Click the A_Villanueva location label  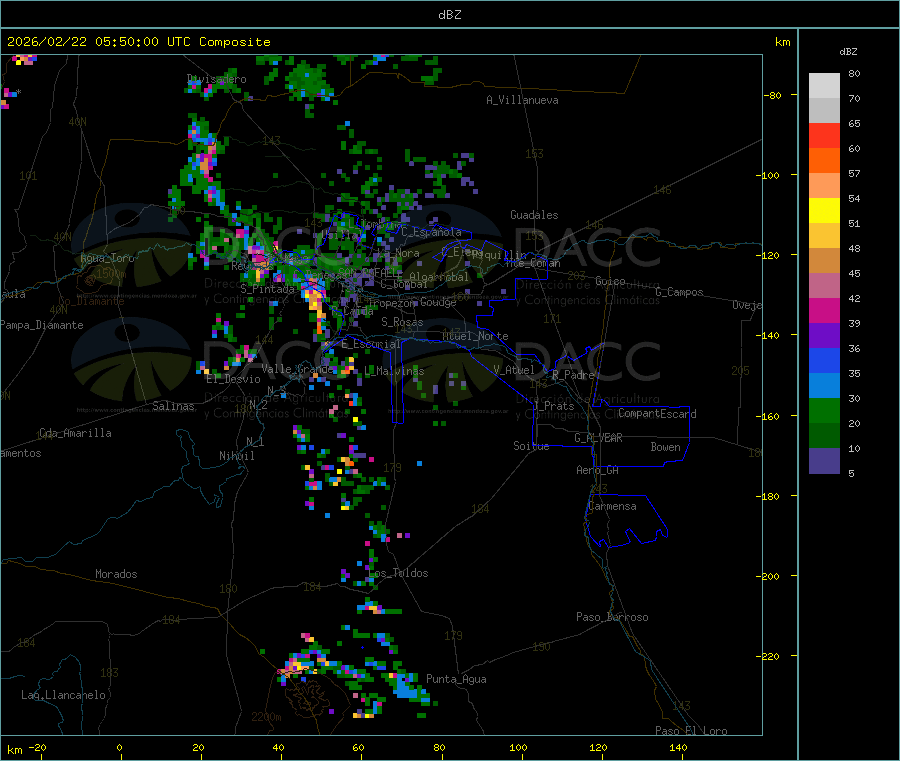(522, 100)
